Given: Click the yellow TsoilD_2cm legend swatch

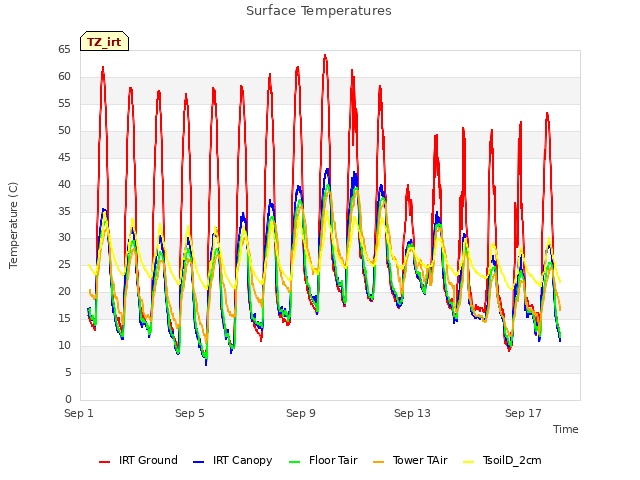Looking at the screenshot, I should point(469,462).
